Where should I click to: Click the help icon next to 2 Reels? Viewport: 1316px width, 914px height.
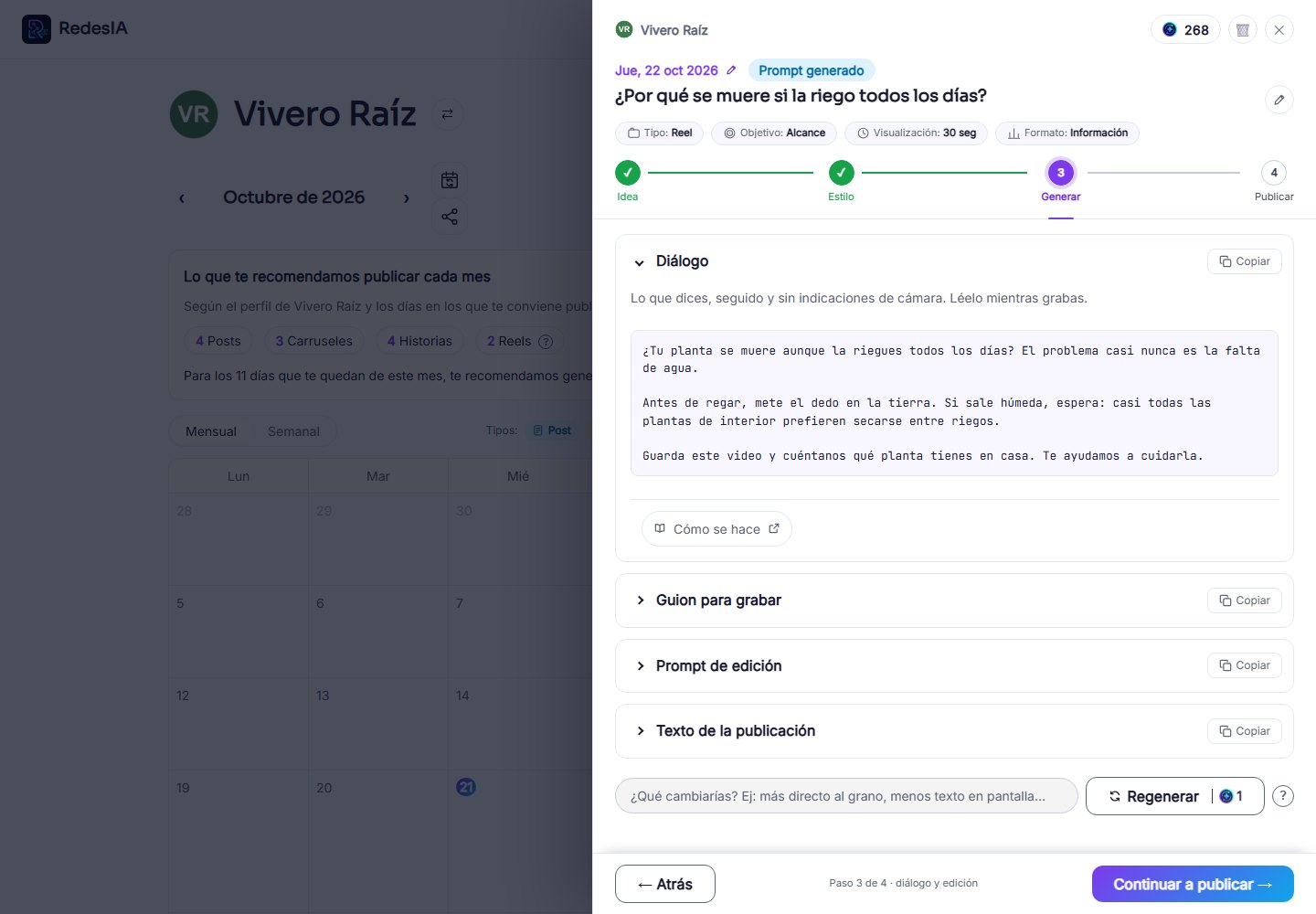[546, 342]
